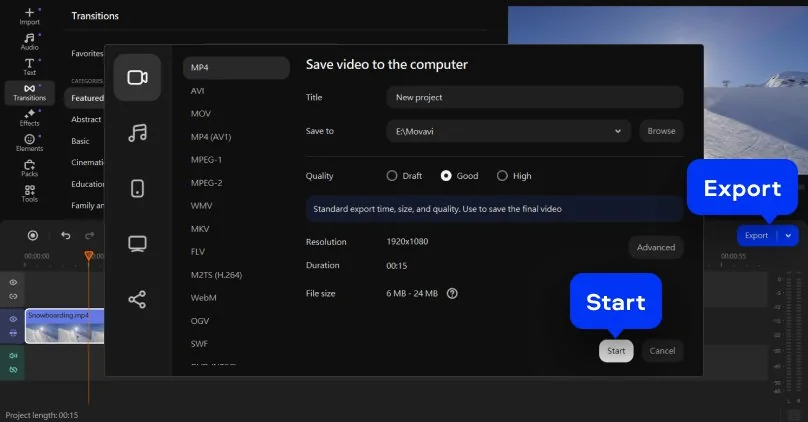Open the Export button dropdown arrow
808x422 pixels.
789,236
